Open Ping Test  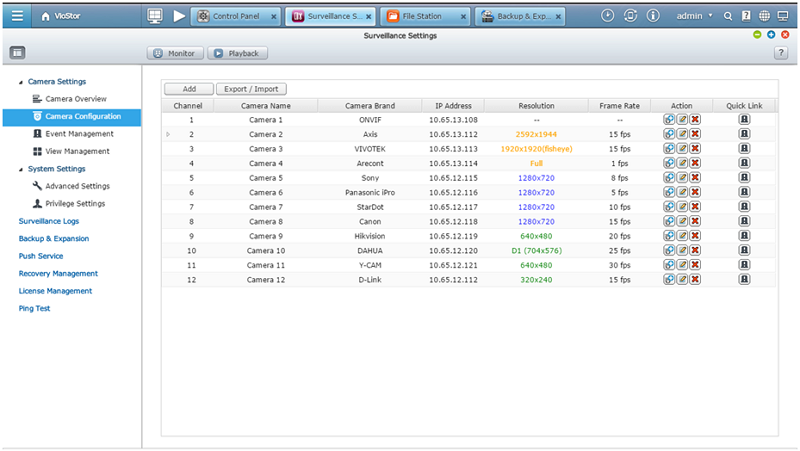(34, 308)
